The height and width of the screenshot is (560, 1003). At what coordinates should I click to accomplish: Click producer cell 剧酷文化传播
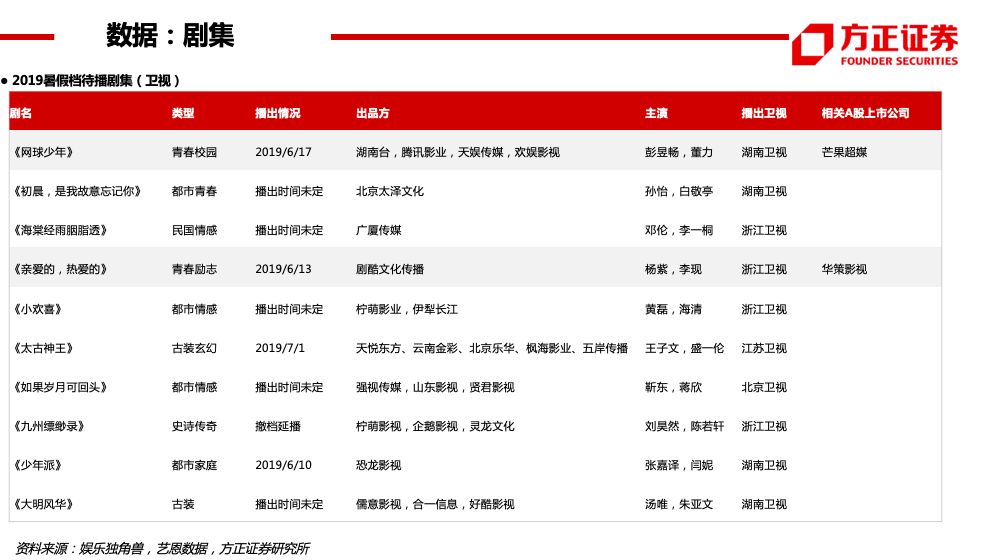tap(390, 269)
